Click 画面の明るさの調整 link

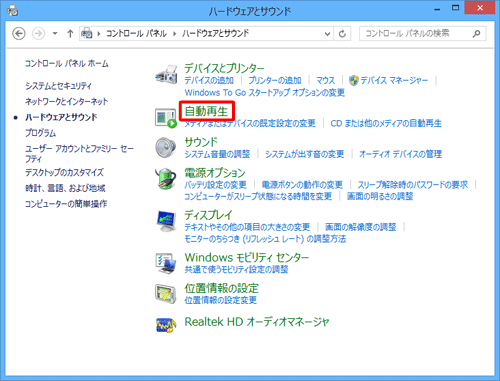point(380,196)
